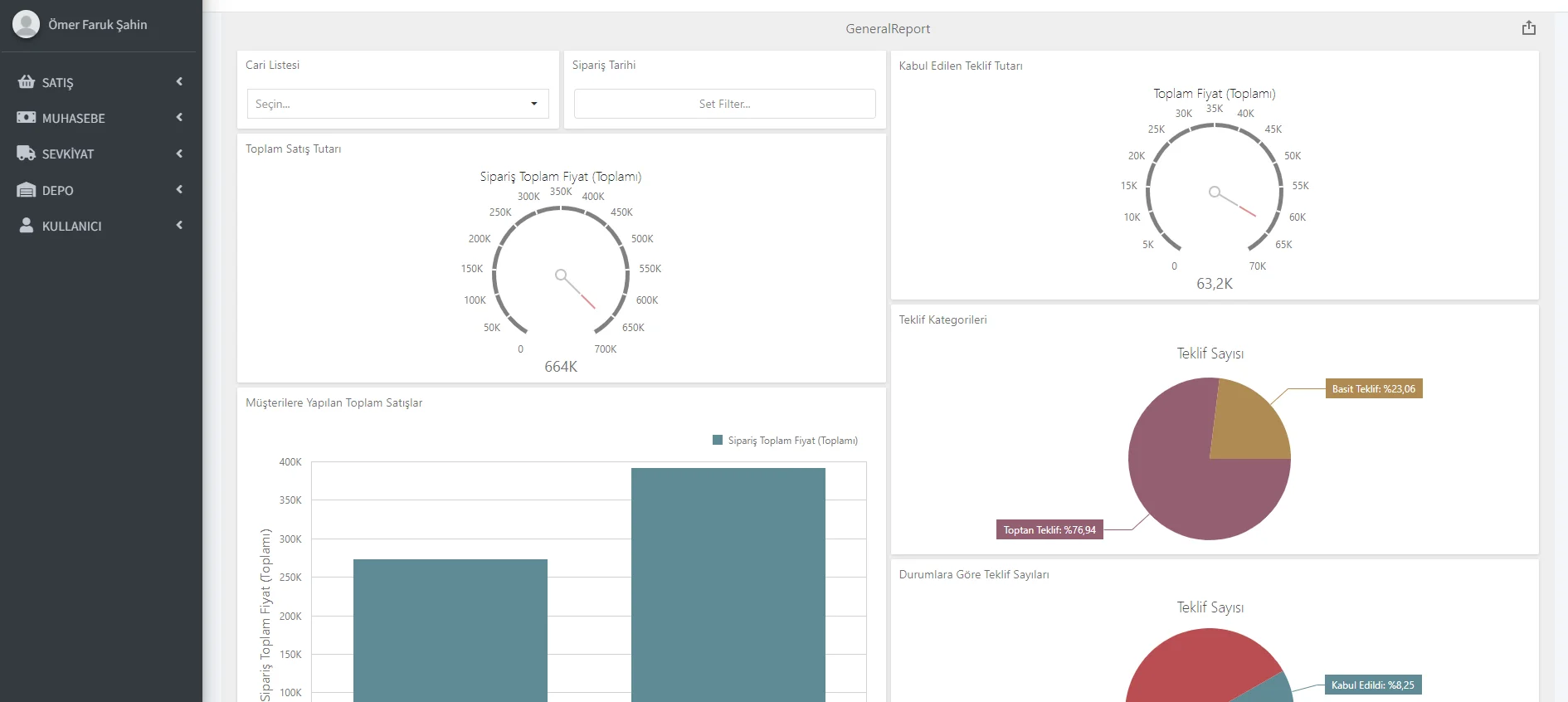Expand the DEPO menu chevron
The image size is (1568, 702).
179,189
